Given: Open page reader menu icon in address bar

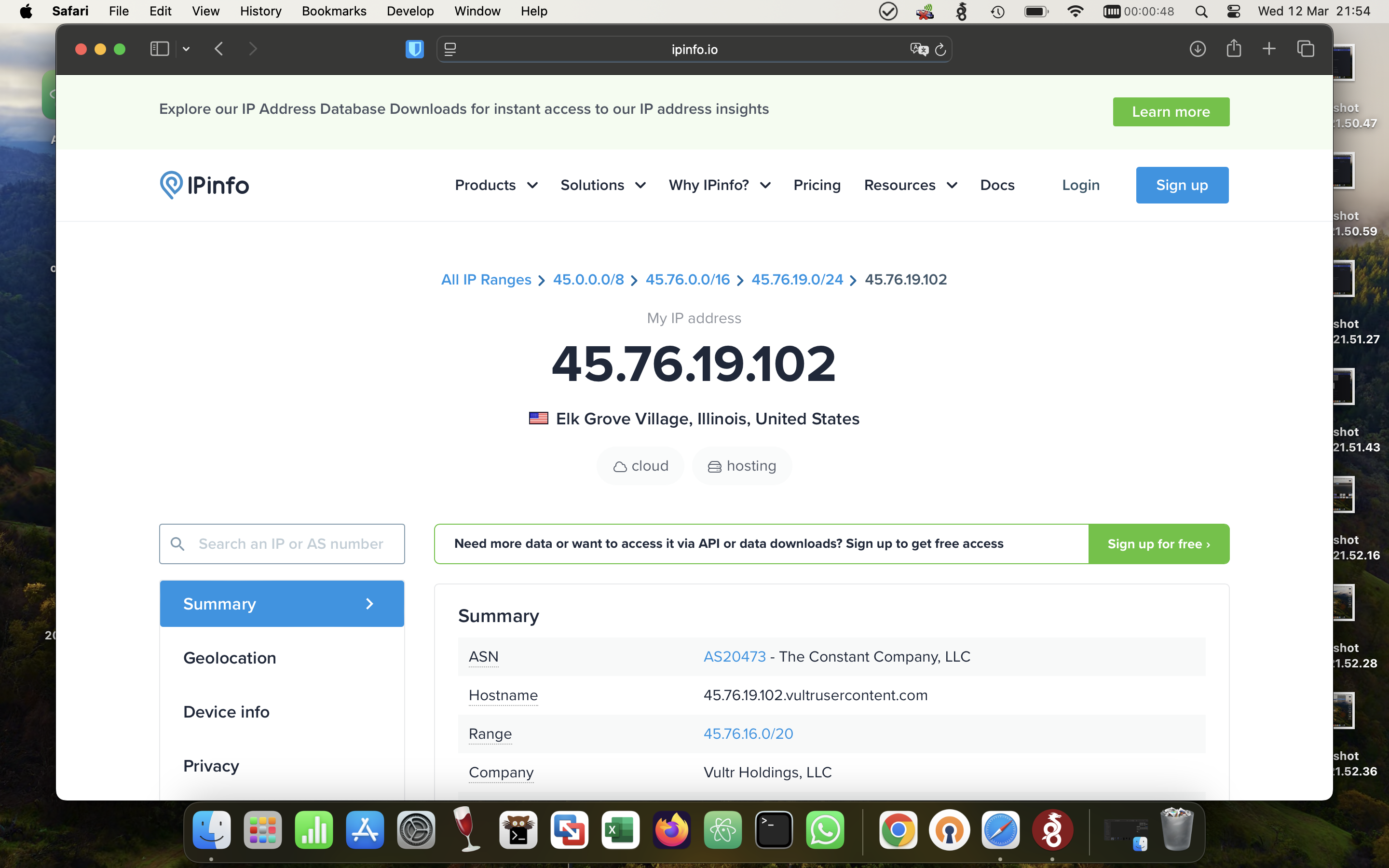Looking at the screenshot, I should click(450, 49).
